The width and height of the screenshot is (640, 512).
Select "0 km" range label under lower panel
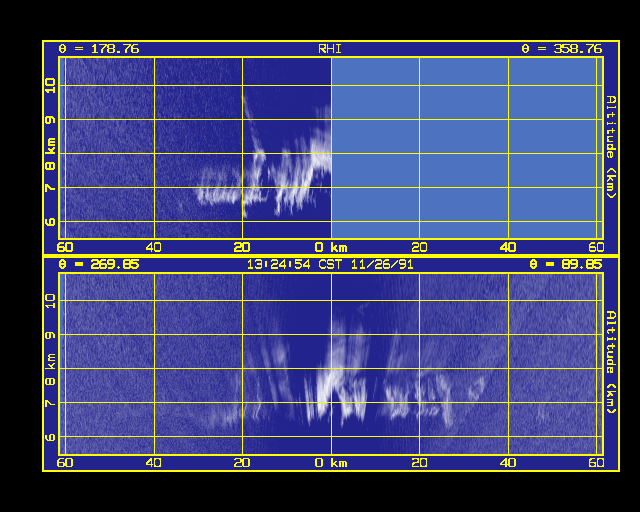[331, 463]
